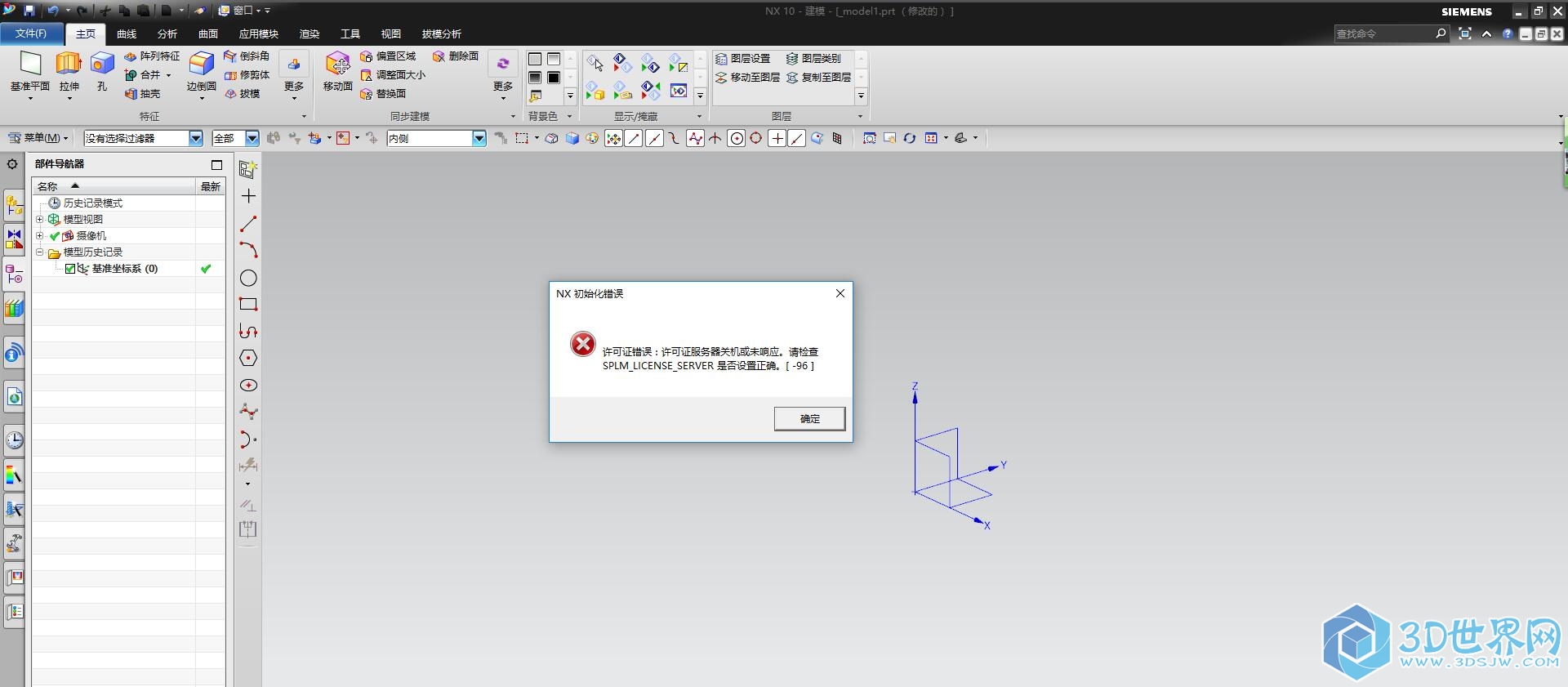Open the resource bar settings gear
The height and width of the screenshot is (687, 1568).
click(x=12, y=163)
